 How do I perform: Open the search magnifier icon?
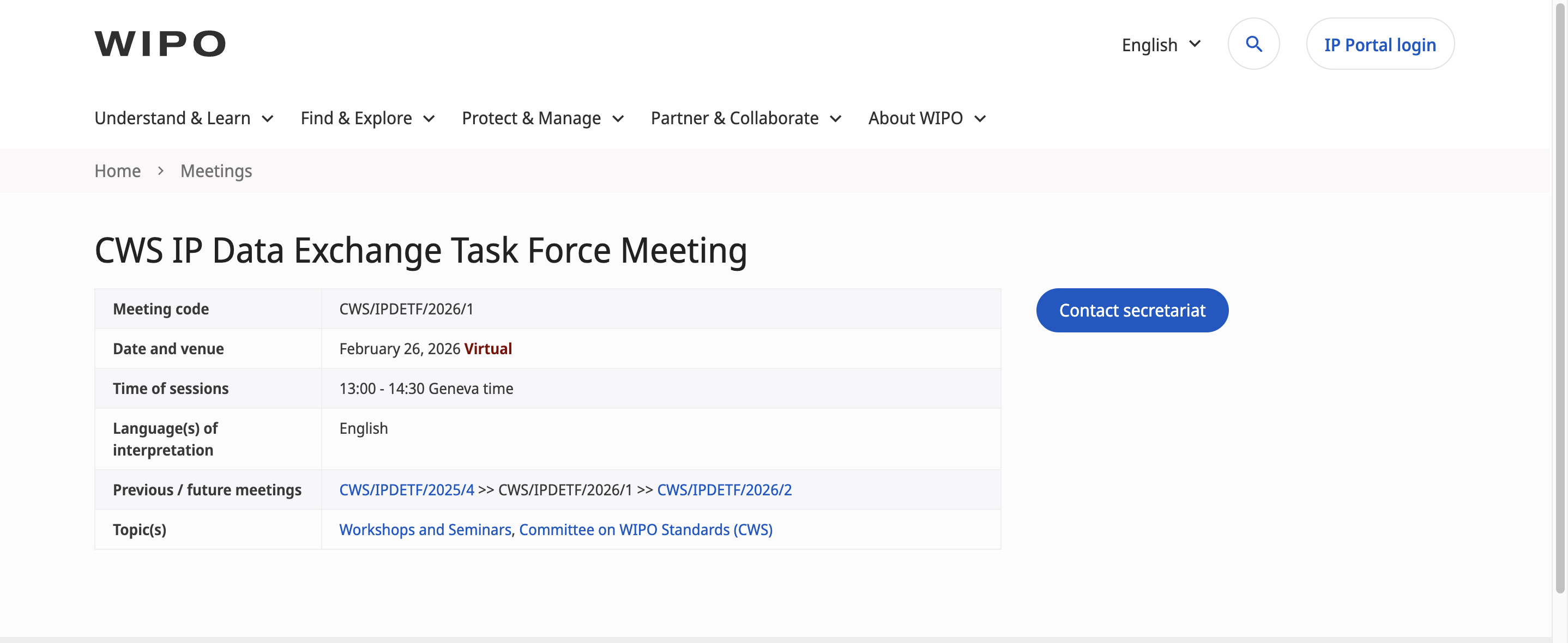(1253, 44)
